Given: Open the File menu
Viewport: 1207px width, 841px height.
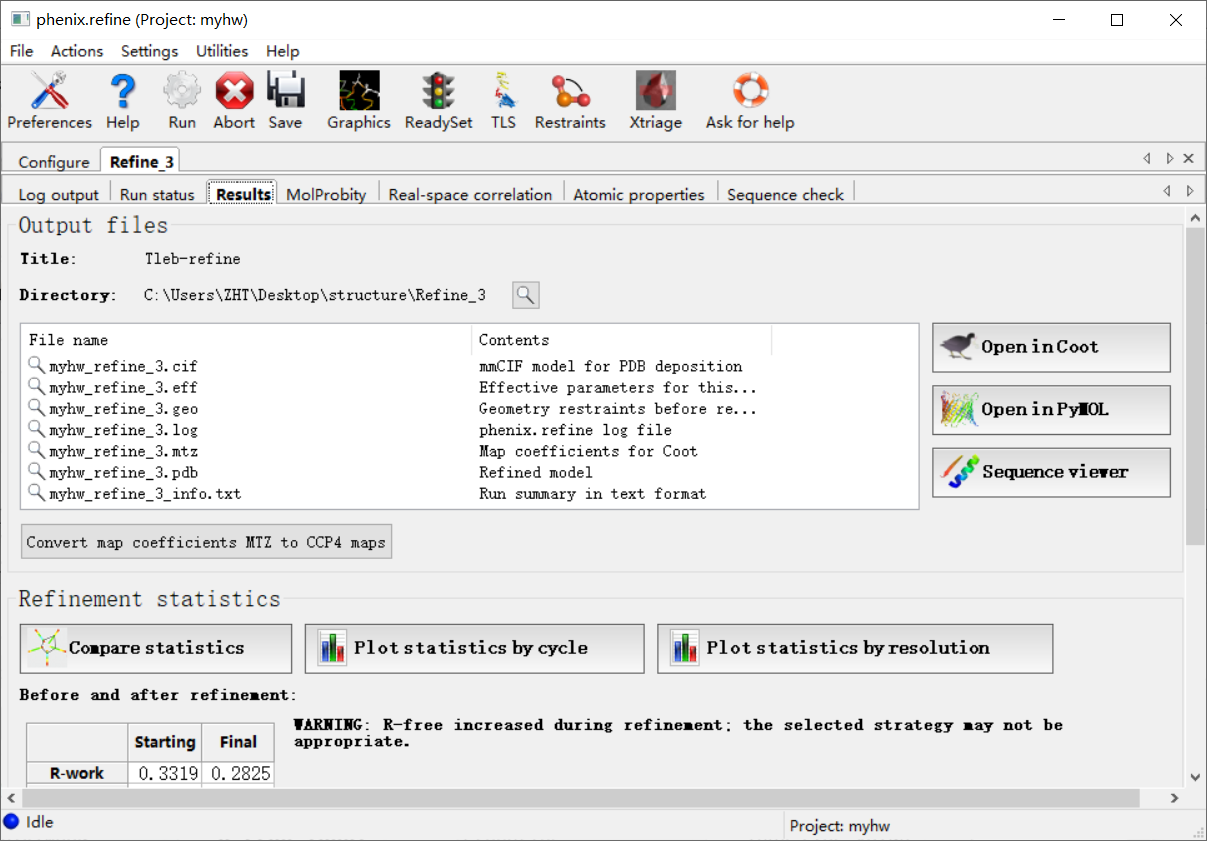Looking at the screenshot, I should [x=21, y=51].
